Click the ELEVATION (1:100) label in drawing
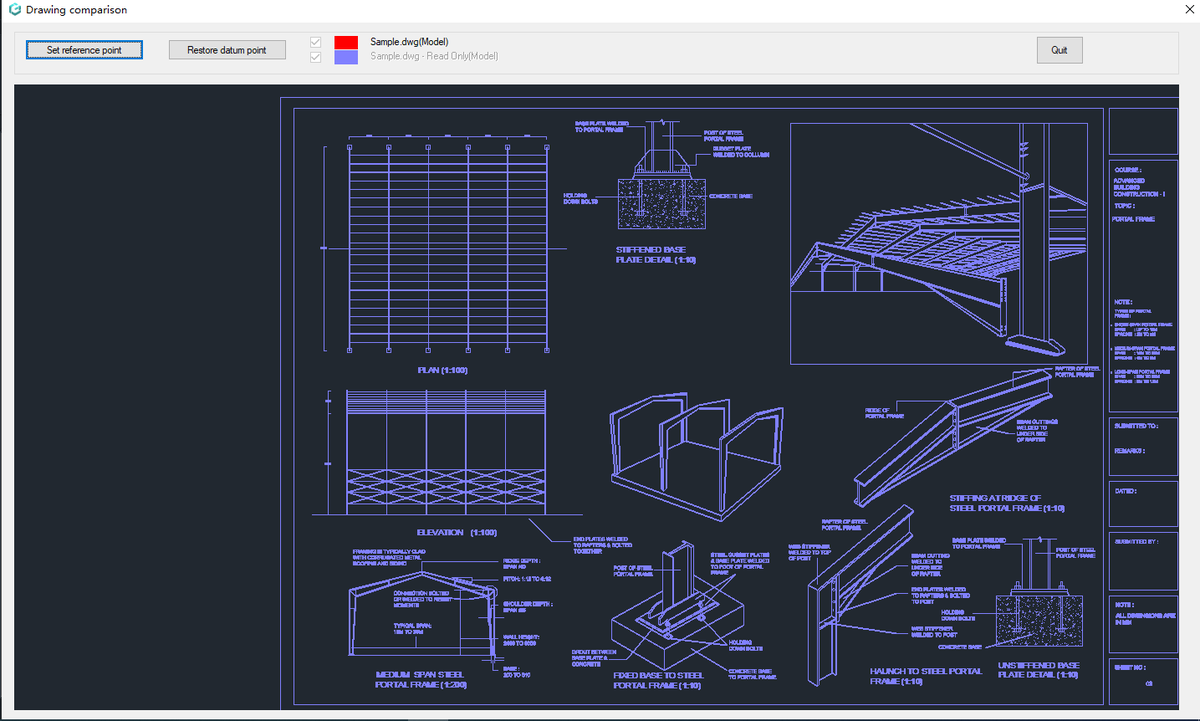Screen dimensions: 1200x721 pyautogui.click(x=456, y=532)
